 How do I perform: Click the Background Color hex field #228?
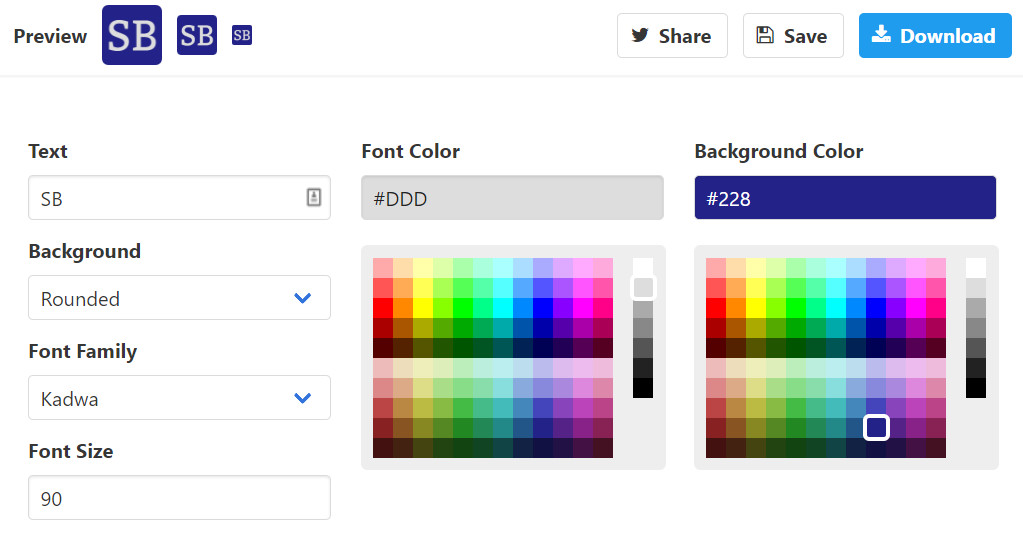(845, 198)
